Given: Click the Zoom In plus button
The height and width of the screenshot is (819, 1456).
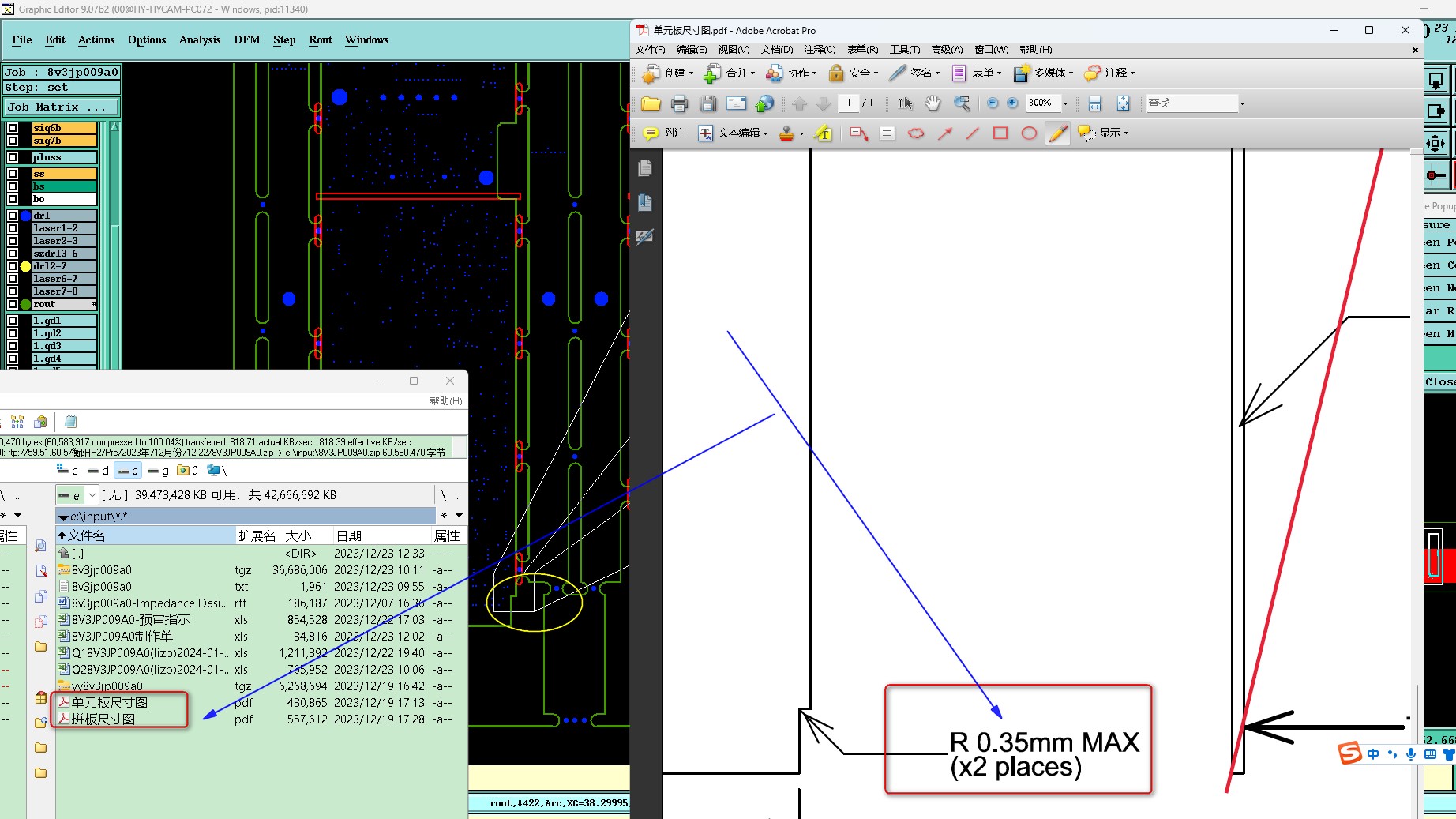Looking at the screenshot, I should pos(1012,103).
